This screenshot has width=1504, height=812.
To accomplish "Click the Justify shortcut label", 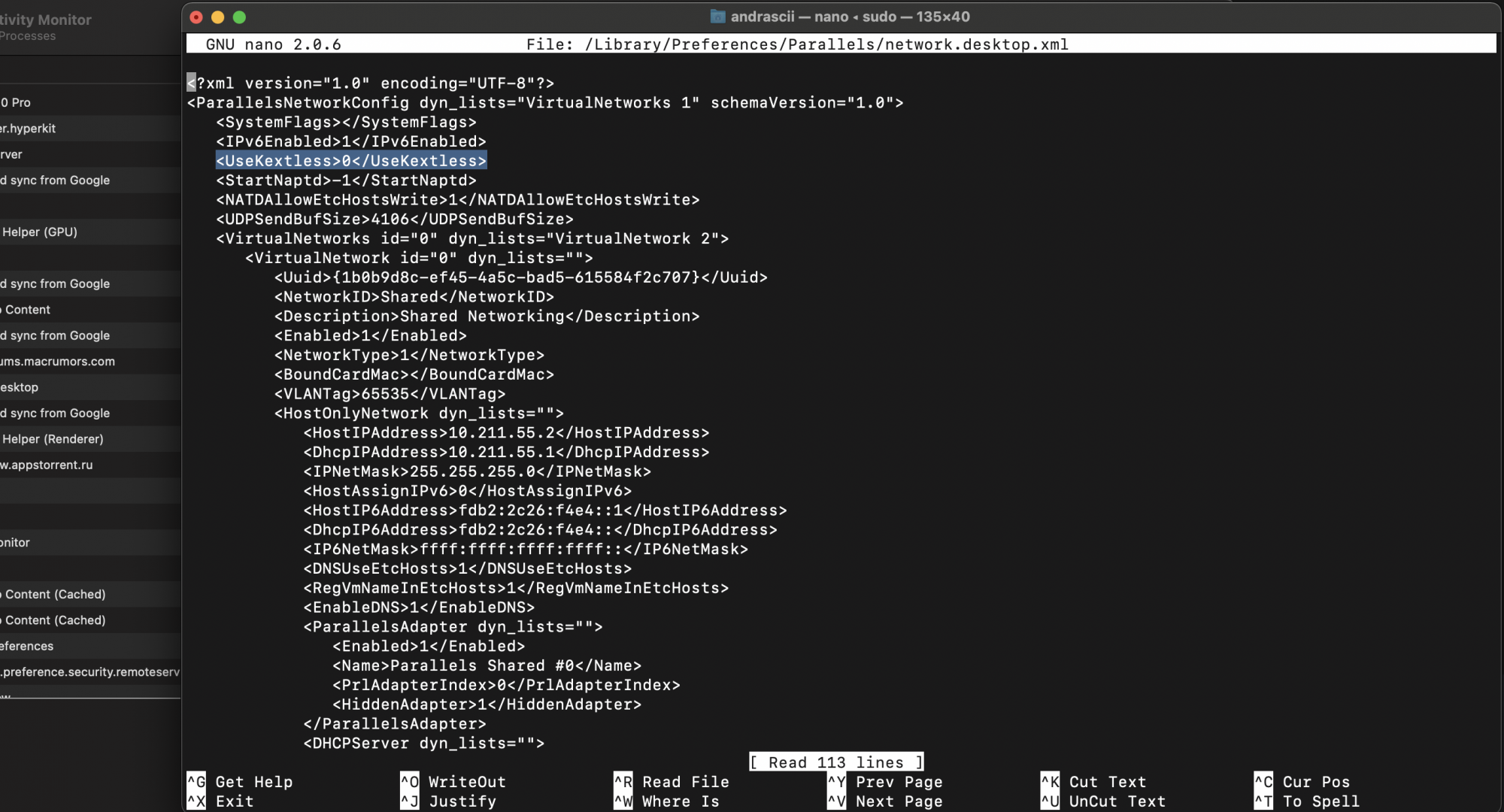I will click(x=462, y=801).
